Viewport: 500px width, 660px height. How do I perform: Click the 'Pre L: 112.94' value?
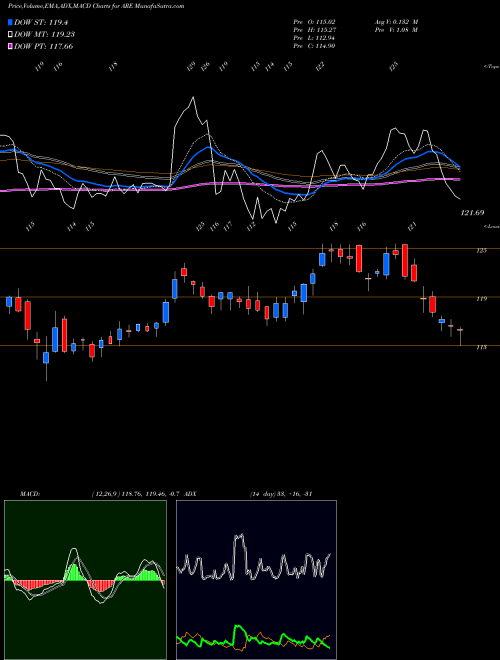(x=314, y=38)
